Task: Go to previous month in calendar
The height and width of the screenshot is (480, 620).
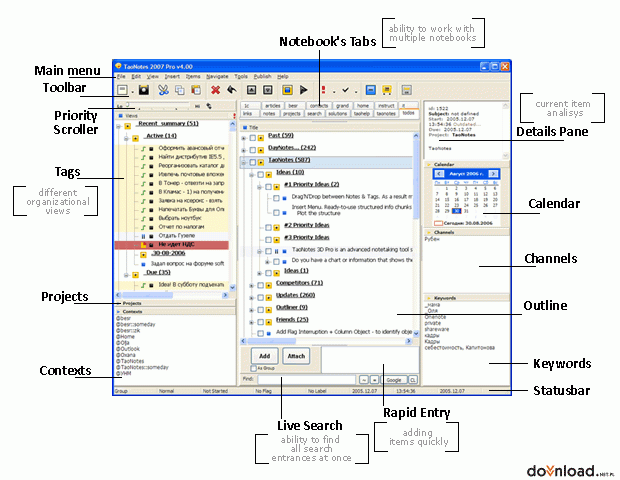Action: 439,174
